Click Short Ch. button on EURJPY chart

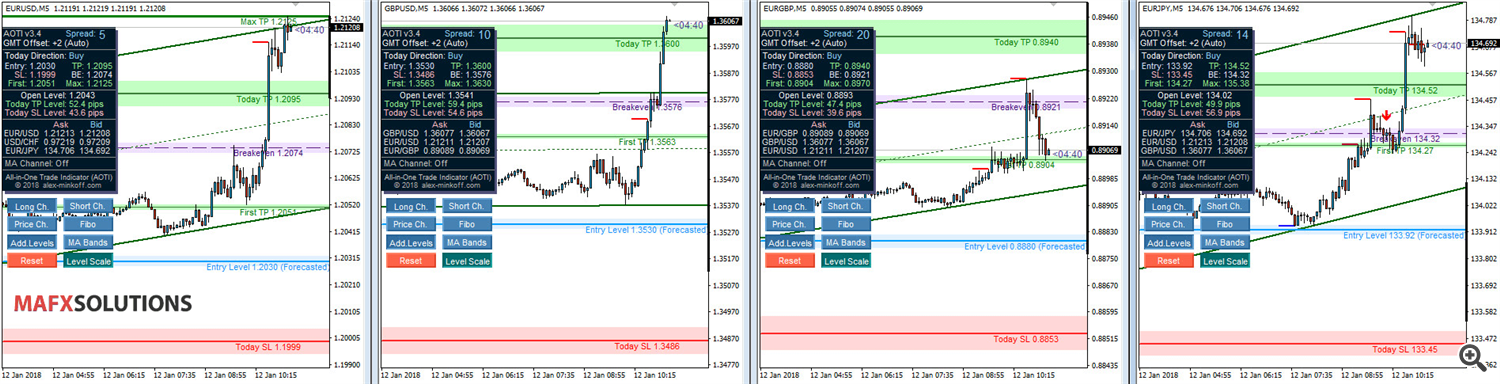coord(1224,207)
